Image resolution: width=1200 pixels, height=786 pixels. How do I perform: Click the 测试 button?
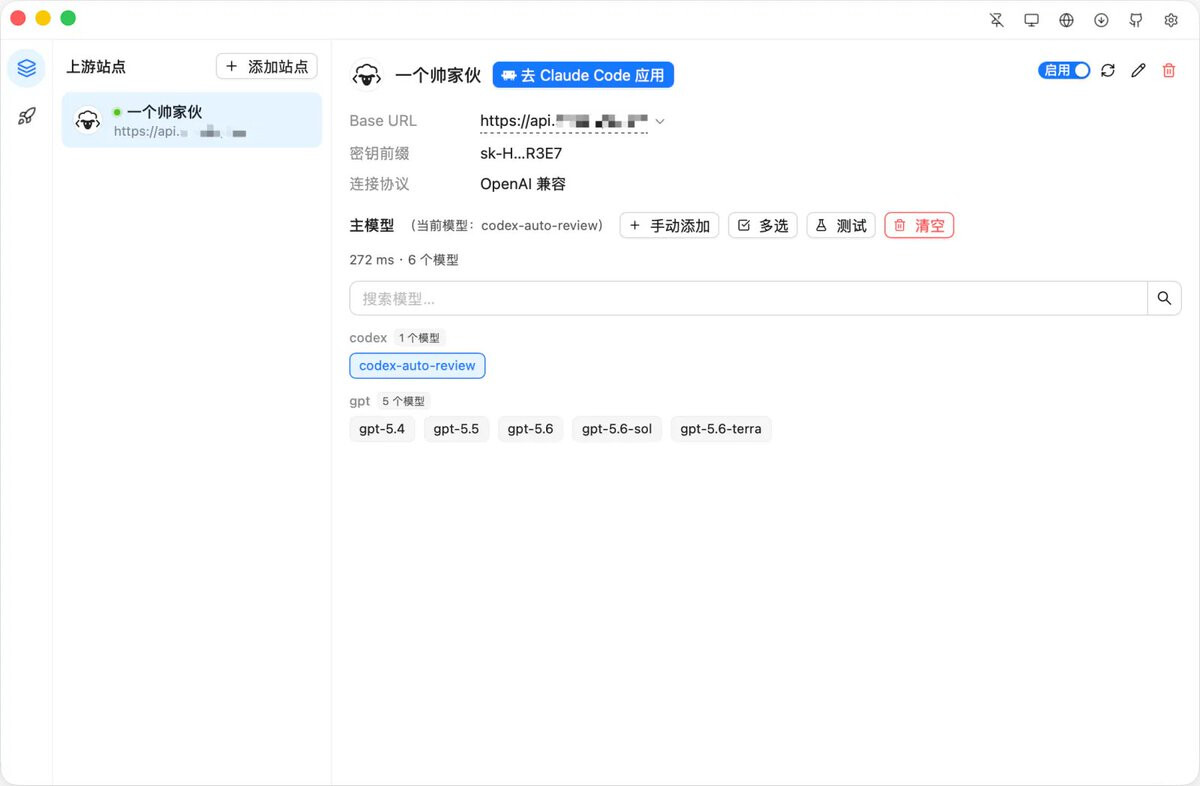tap(841, 226)
